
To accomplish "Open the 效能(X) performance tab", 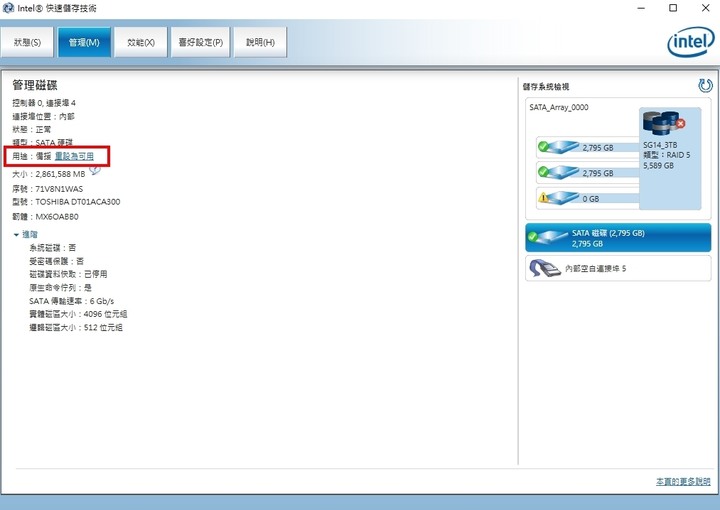I will pyautogui.click(x=141, y=42).
